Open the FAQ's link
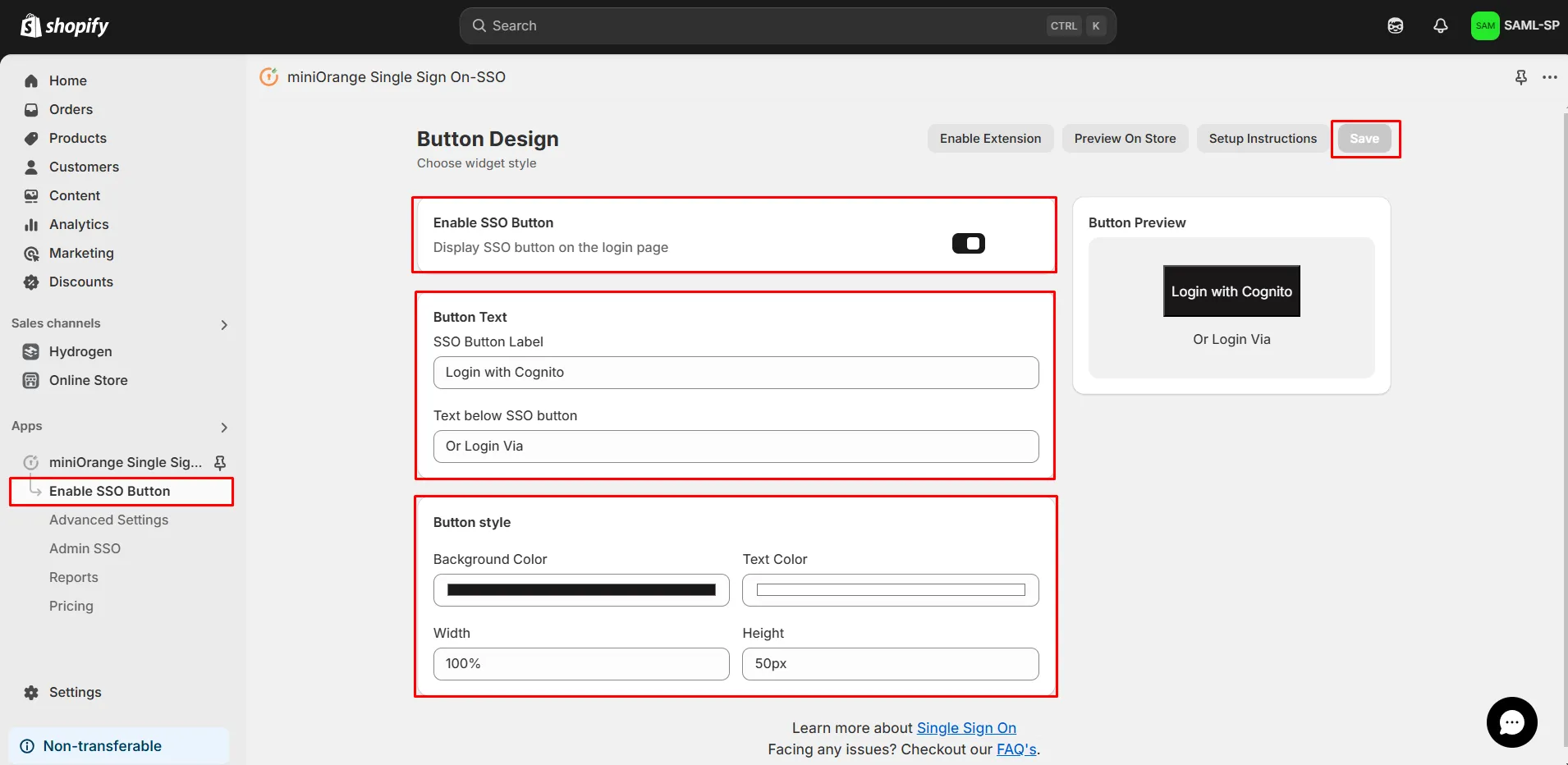The height and width of the screenshot is (765, 1568). [1016, 749]
